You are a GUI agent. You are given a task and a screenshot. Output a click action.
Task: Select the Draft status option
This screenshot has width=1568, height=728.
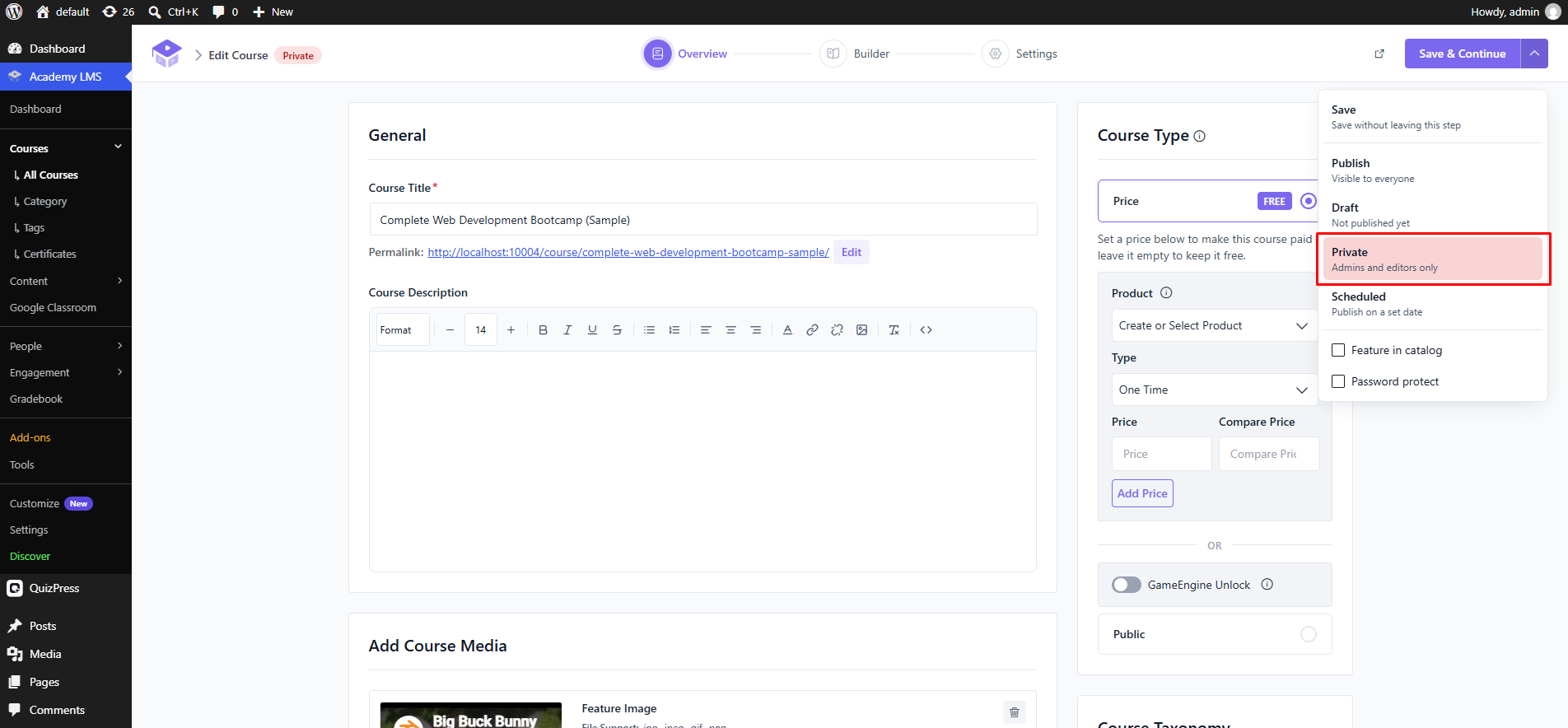click(x=1432, y=215)
